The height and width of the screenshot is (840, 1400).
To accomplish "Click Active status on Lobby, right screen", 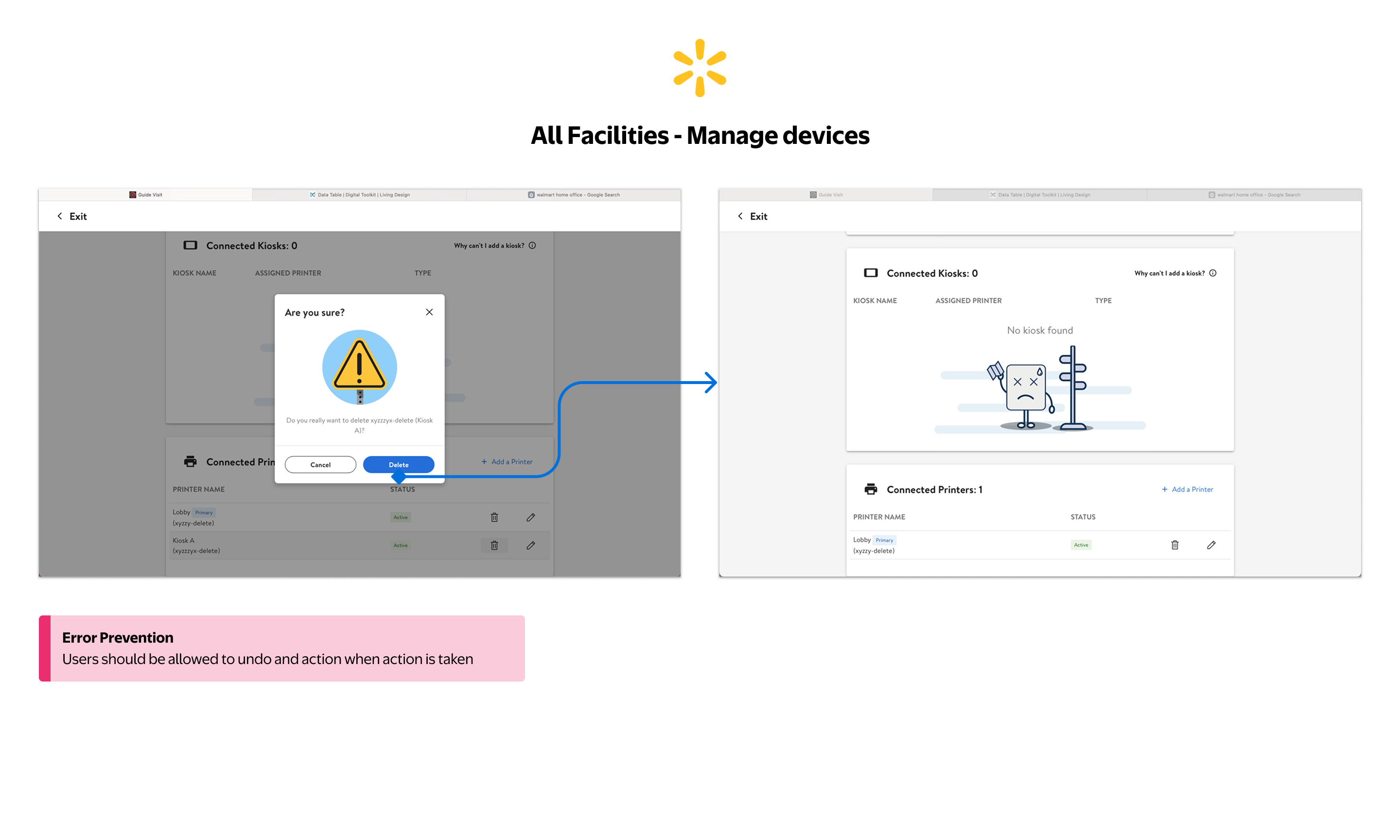I will pos(1082,545).
